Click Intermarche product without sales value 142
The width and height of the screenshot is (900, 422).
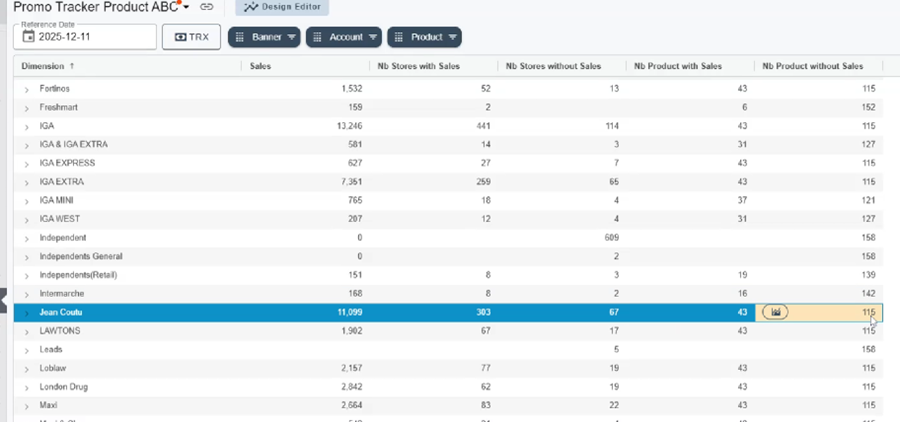[x=868, y=293]
